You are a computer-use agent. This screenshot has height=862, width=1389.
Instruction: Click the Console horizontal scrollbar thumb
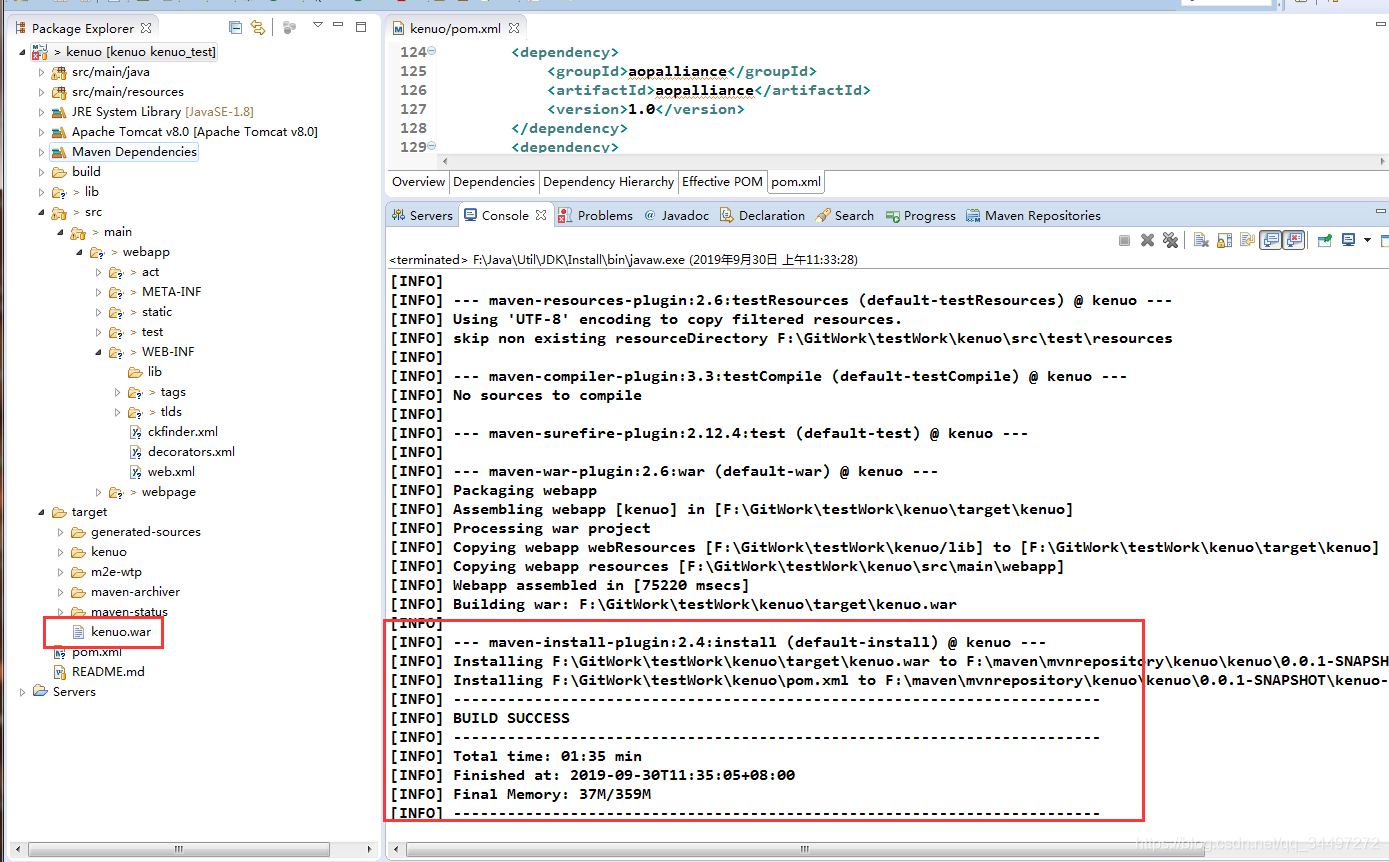coord(807,850)
